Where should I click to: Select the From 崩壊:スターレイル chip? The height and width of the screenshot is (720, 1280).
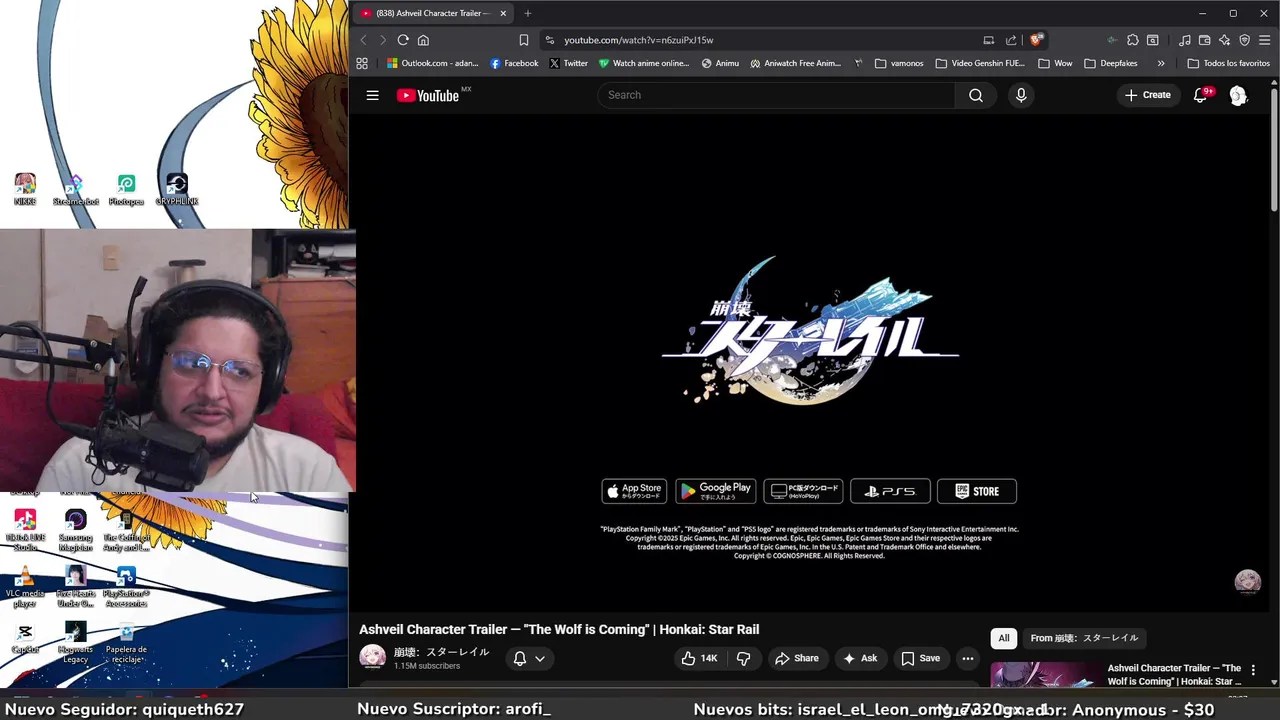click(1084, 638)
